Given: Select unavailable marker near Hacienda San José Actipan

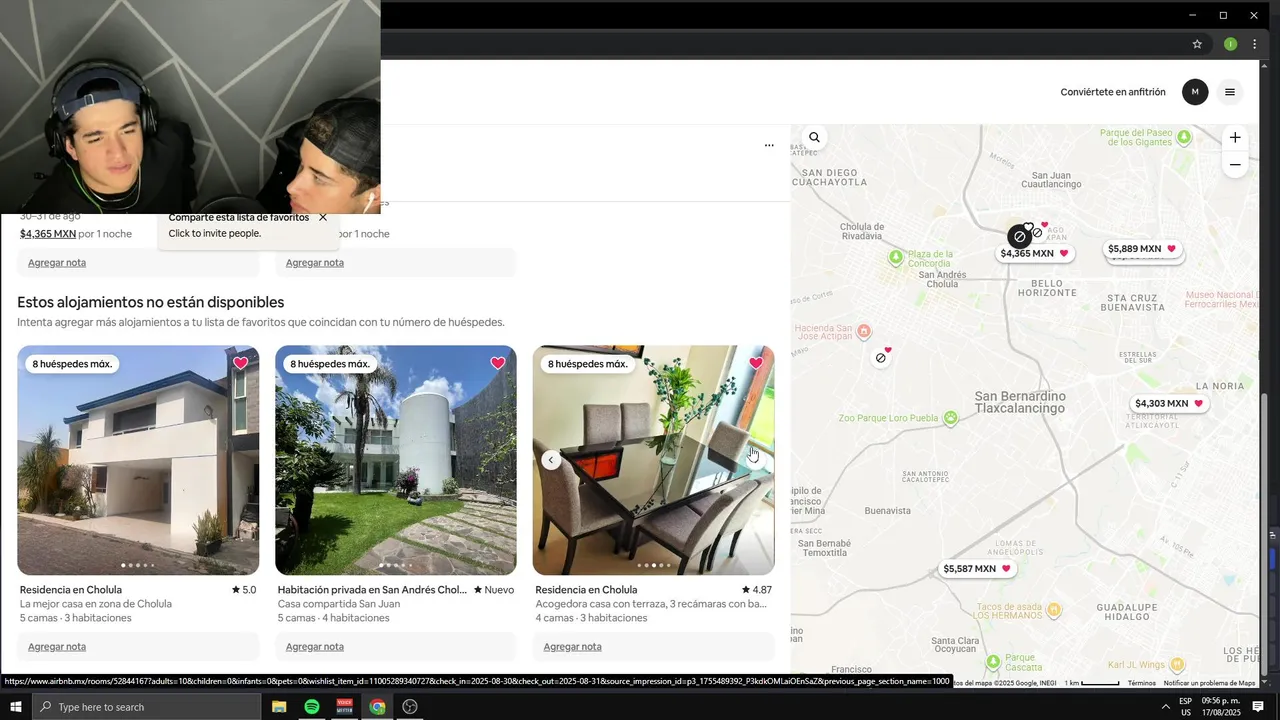Looking at the screenshot, I should point(881,358).
